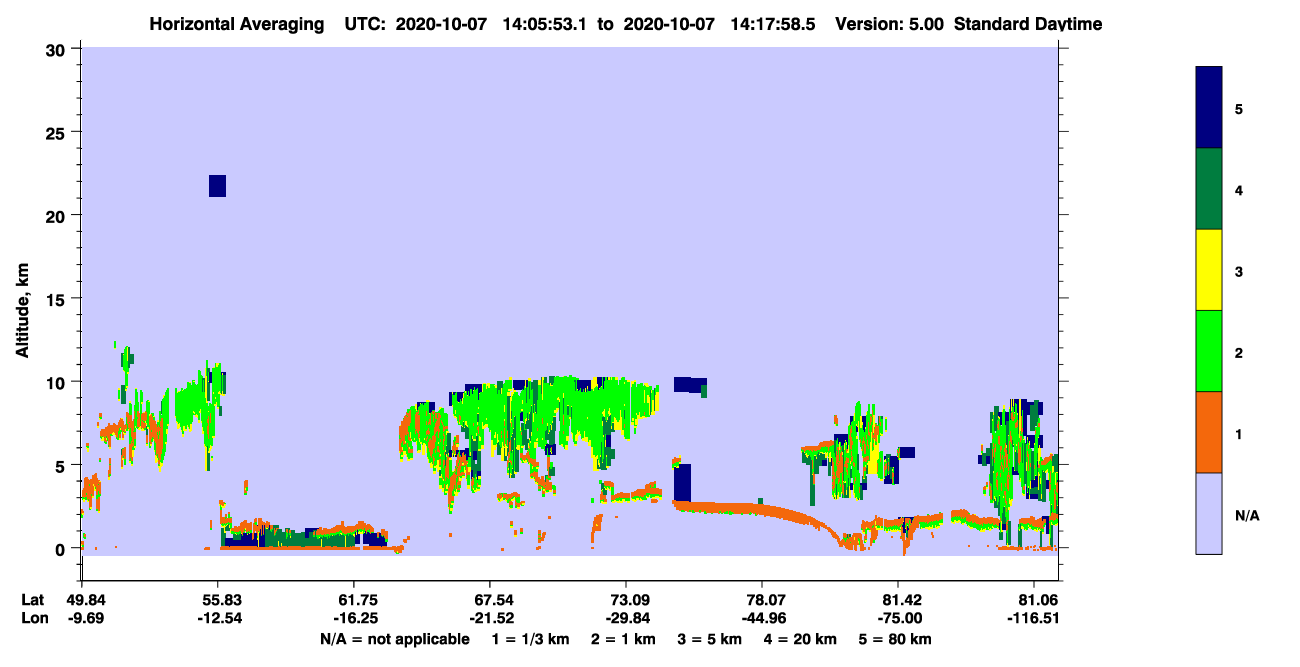Click the isolated dark blue block near 22 km altitude

pyautogui.click(x=217, y=186)
